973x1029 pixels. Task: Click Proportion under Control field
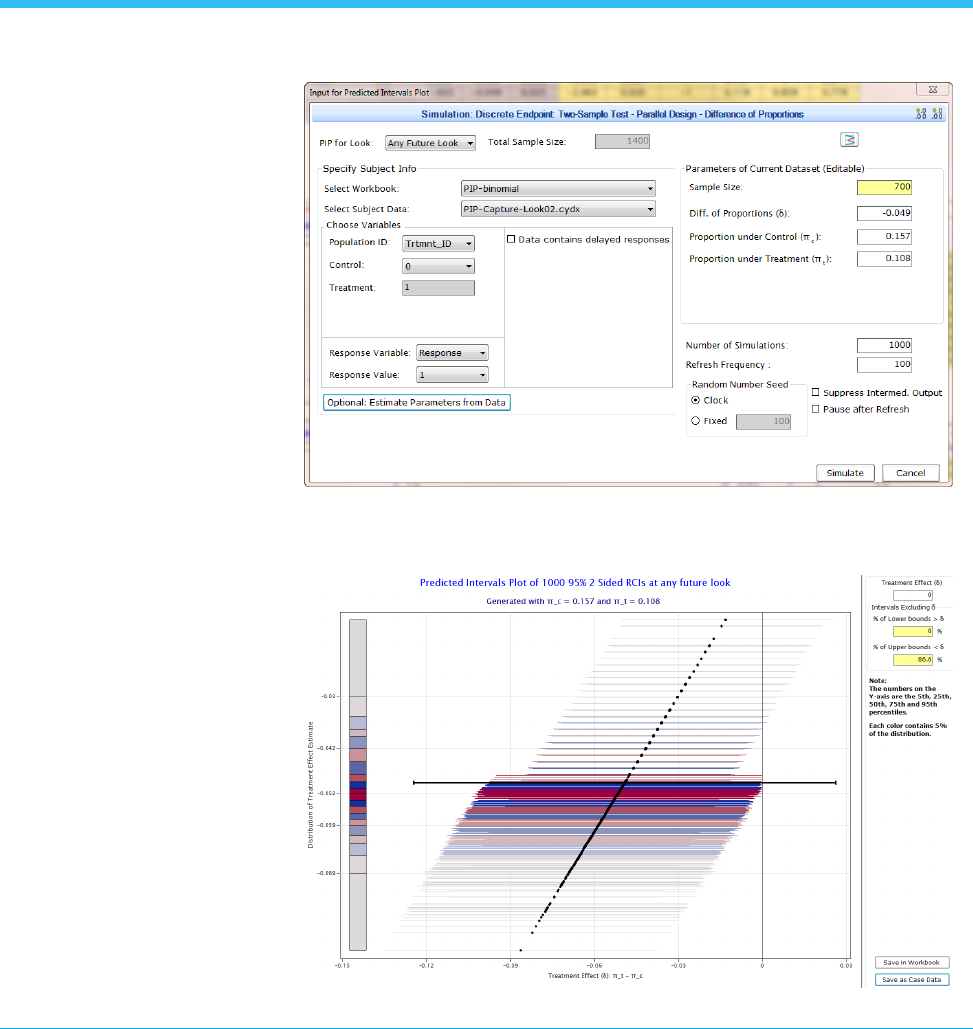[884, 236]
